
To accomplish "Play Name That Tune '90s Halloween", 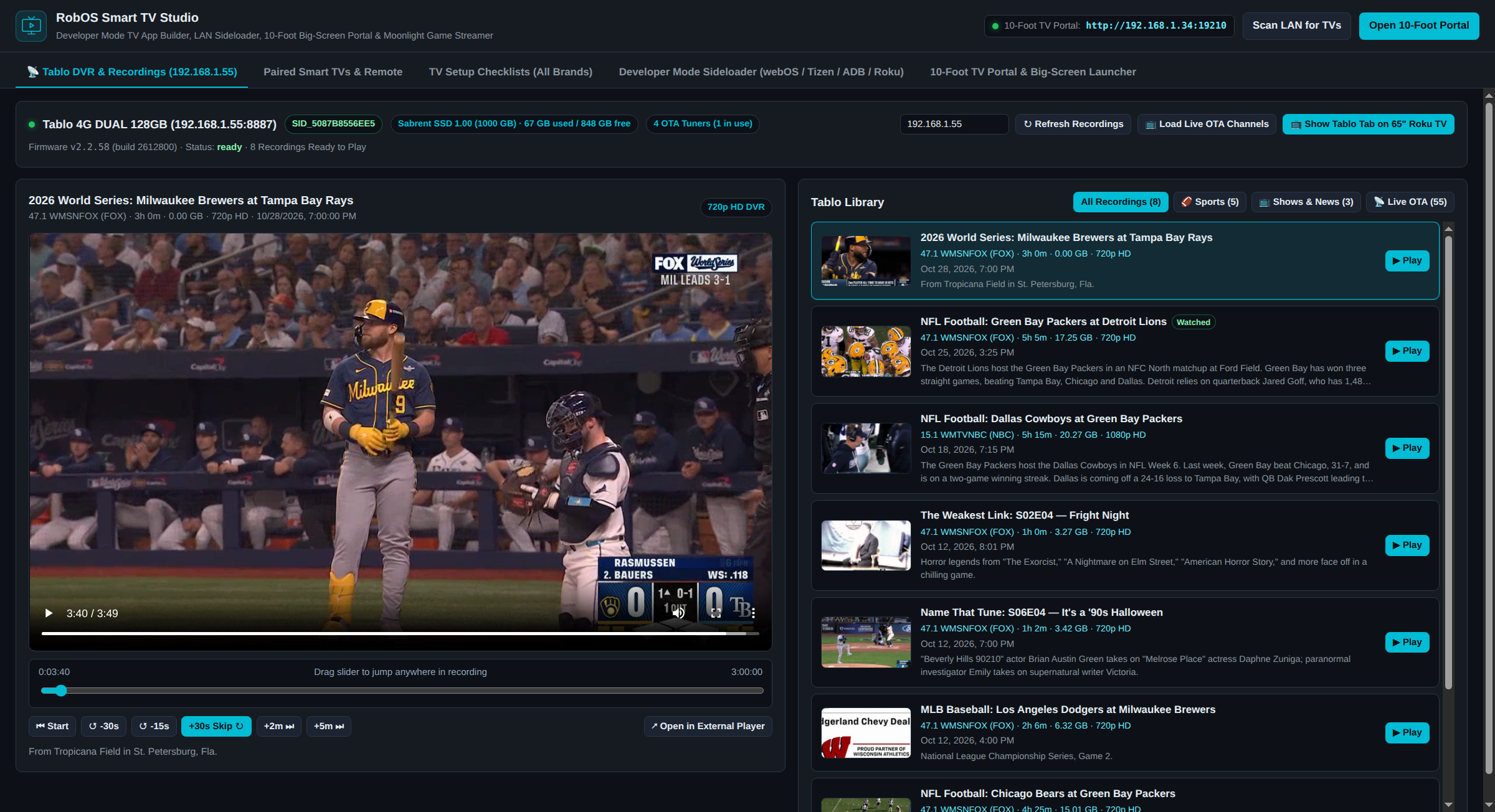I will click(1407, 643).
